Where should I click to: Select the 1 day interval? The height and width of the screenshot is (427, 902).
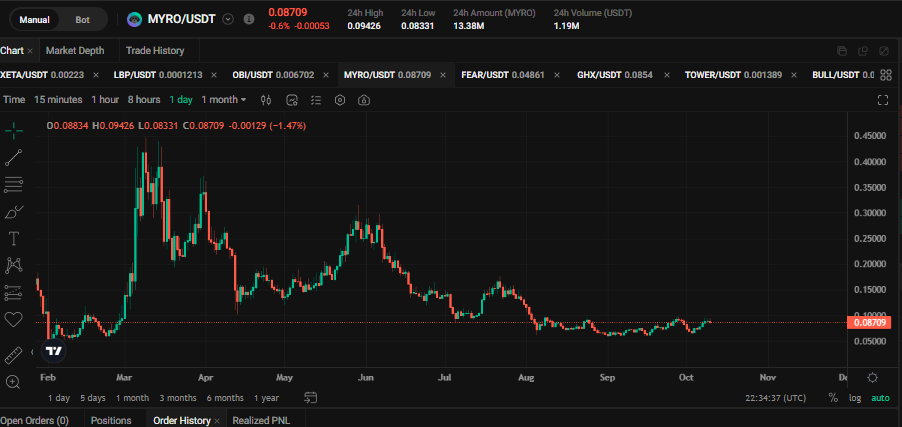(x=181, y=100)
